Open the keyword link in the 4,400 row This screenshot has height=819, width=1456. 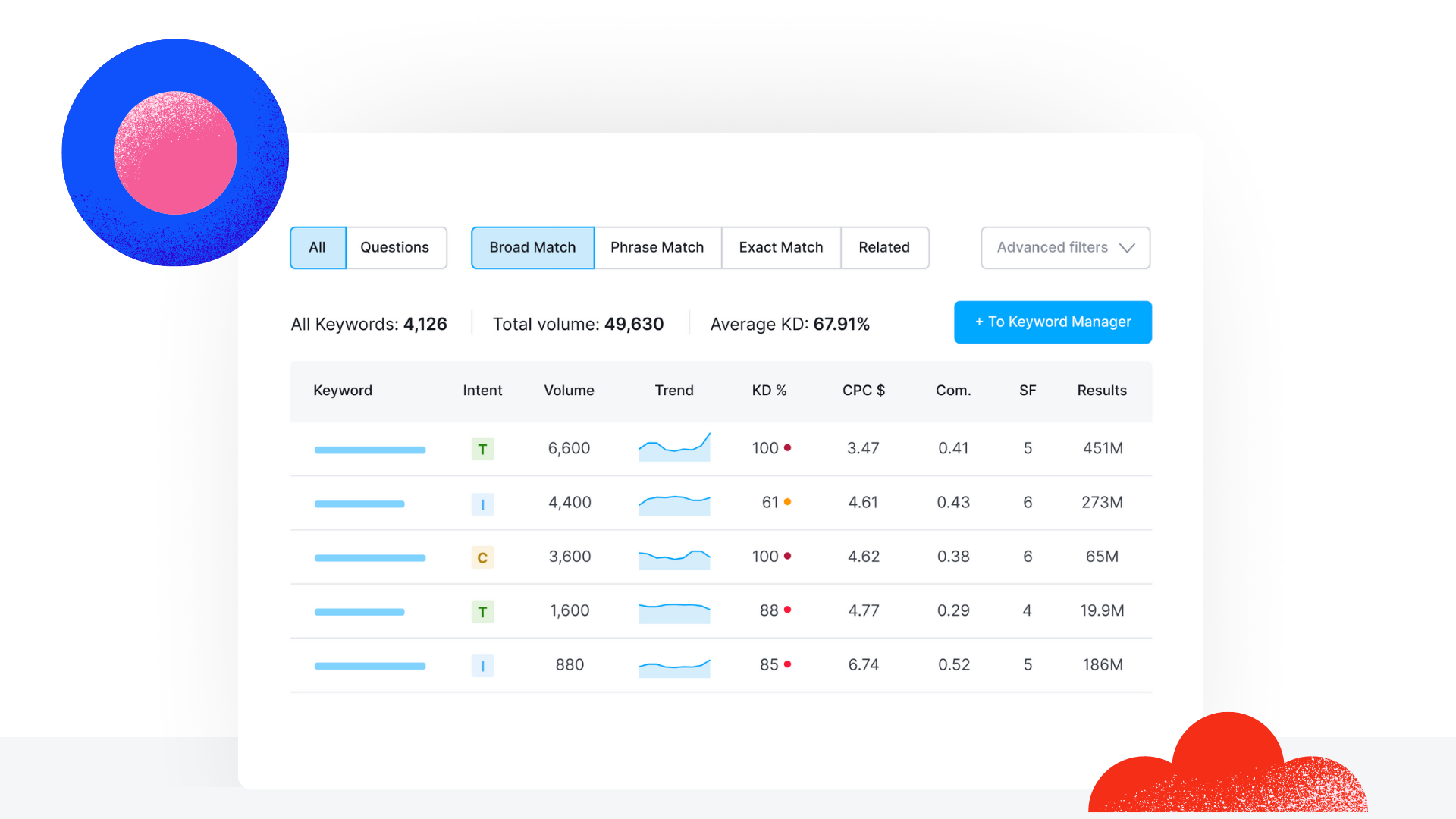pos(359,504)
